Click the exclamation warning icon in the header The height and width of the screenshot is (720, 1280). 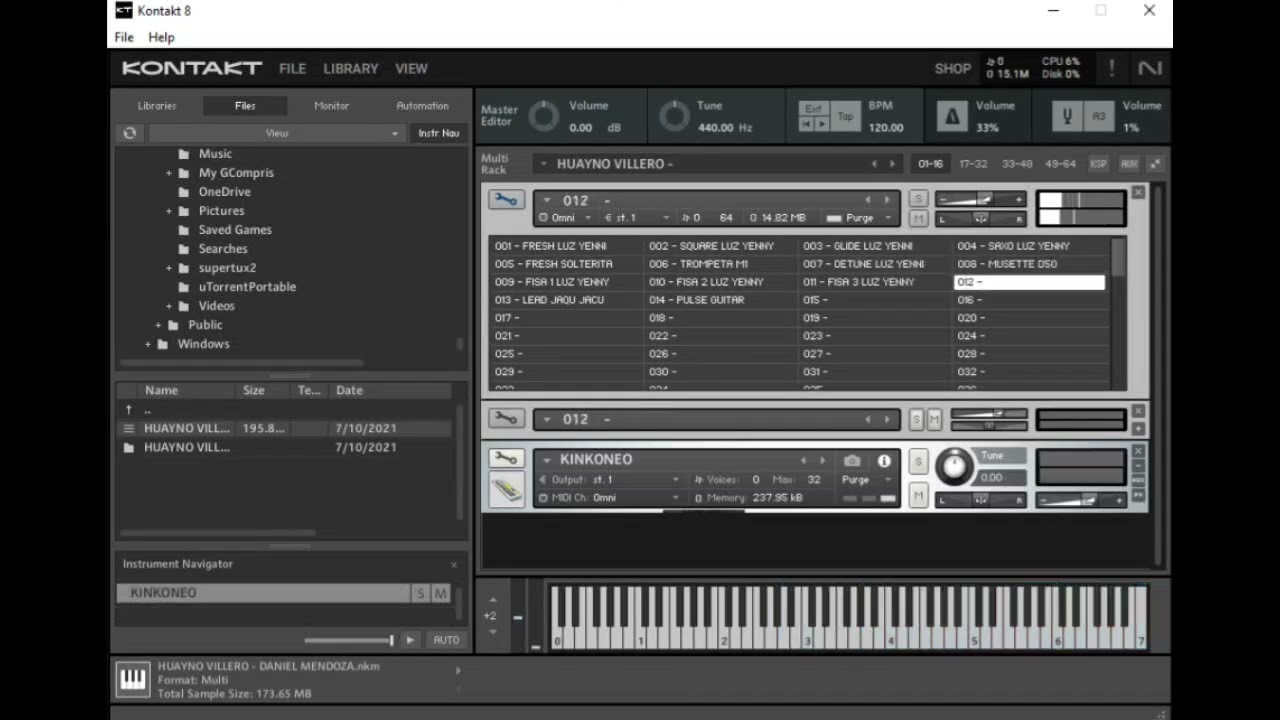click(x=1111, y=68)
